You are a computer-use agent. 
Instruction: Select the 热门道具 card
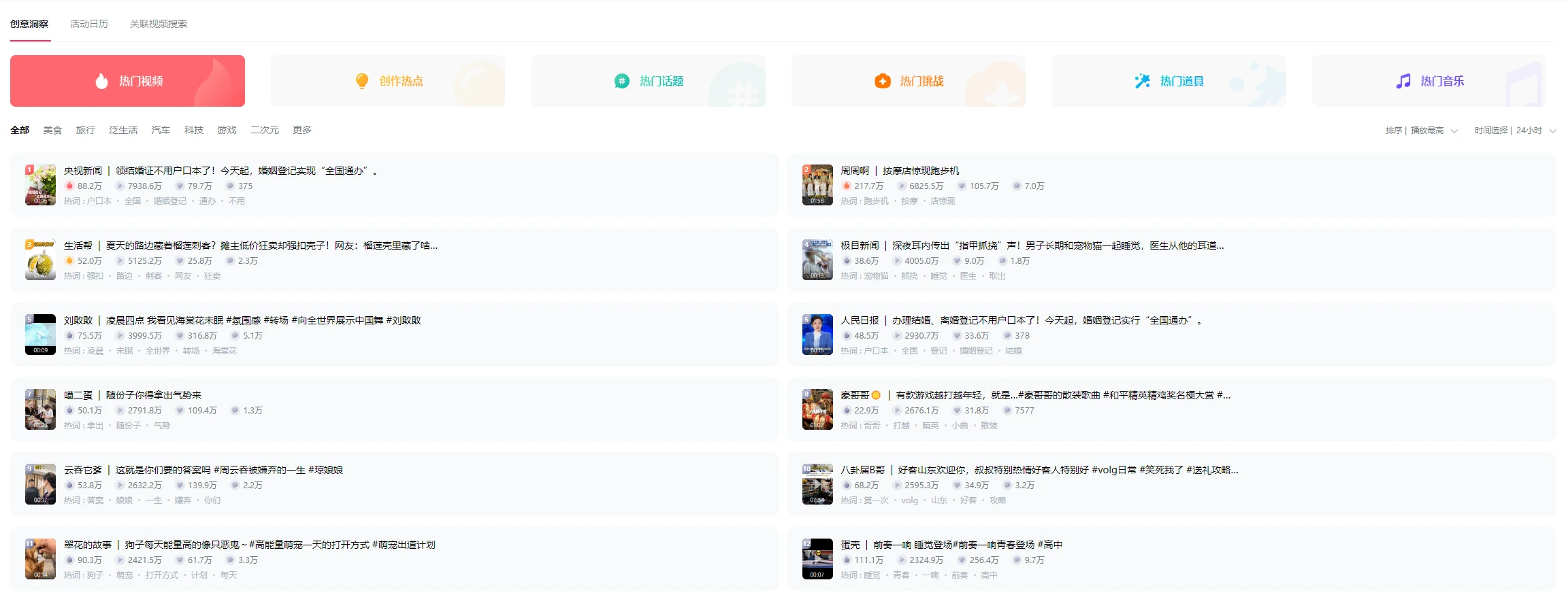coord(1169,81)
